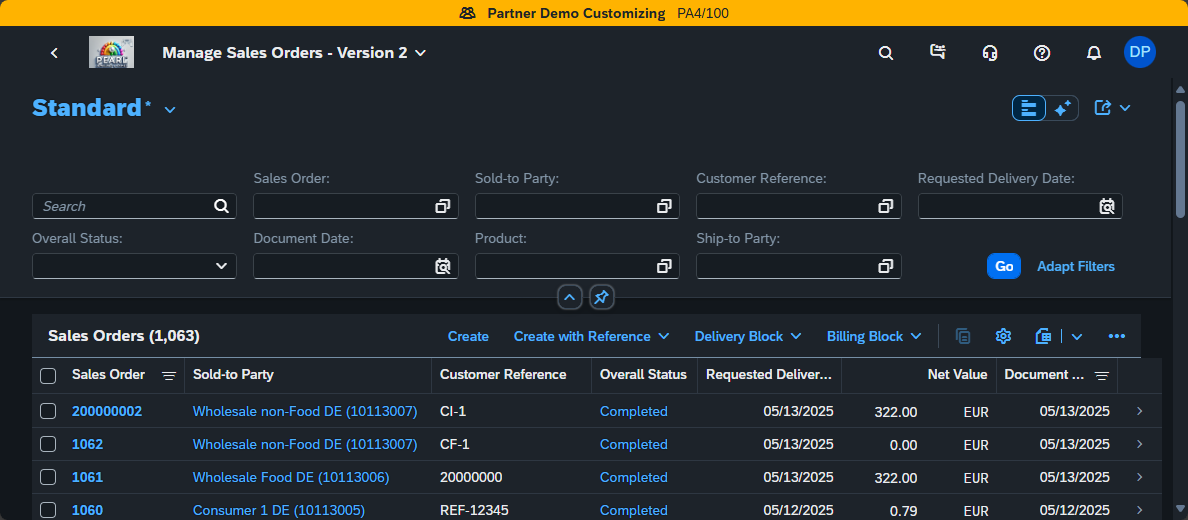The height and width of the screenshot is (520, 1188).
Task: Open value help for Ship-to Party filter
Action: click(x=886, y=266)
